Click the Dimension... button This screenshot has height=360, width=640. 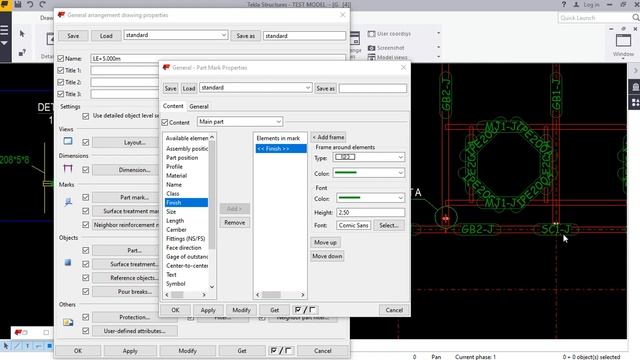click(x=135, y=170)
